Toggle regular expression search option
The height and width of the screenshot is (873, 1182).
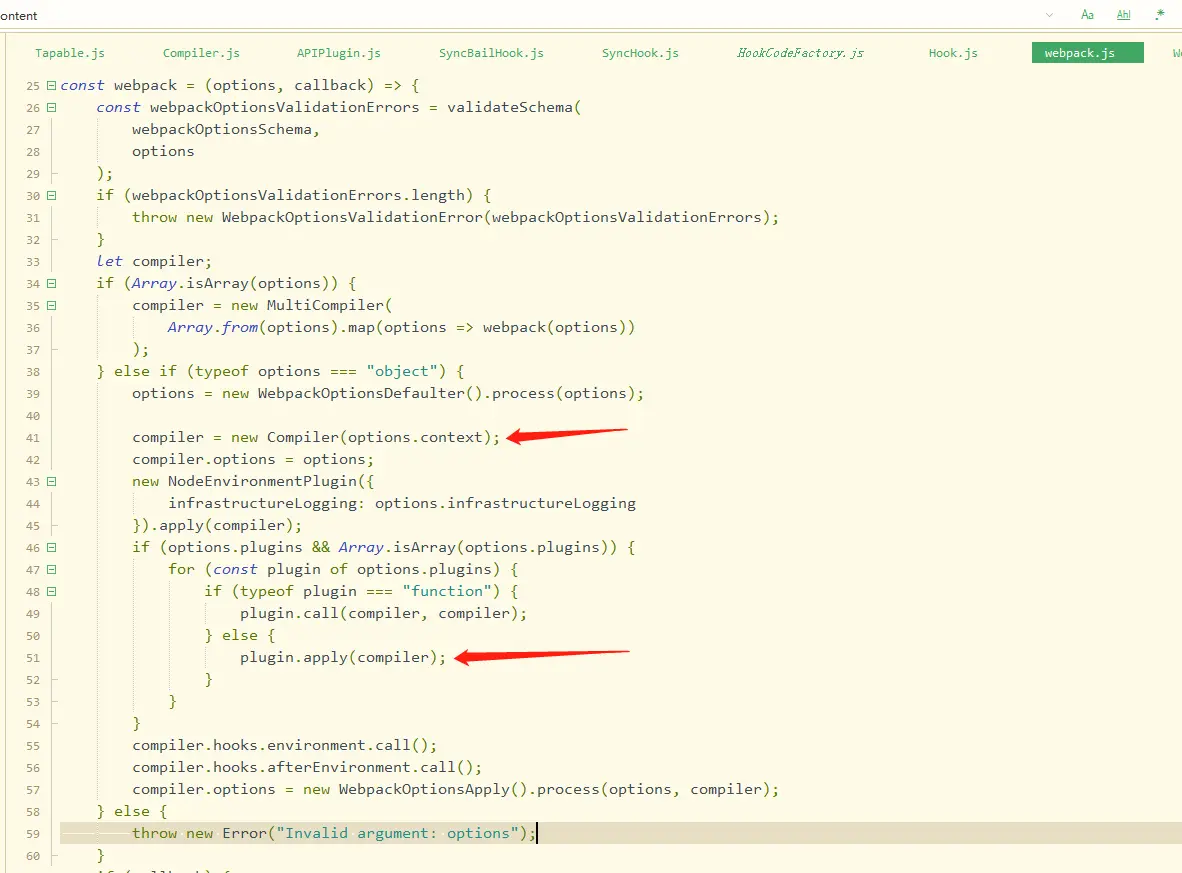[x=1159, y=14]
